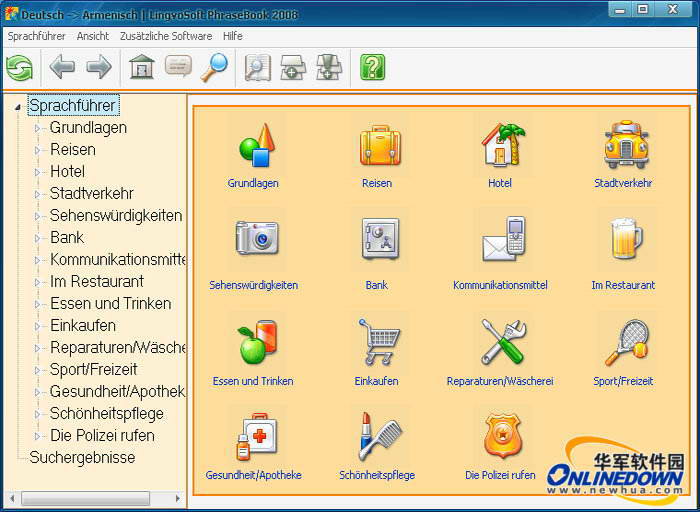Select Suchergebnisse in the tree
This screenshot has width=700, height=512.
coord(82,458)
